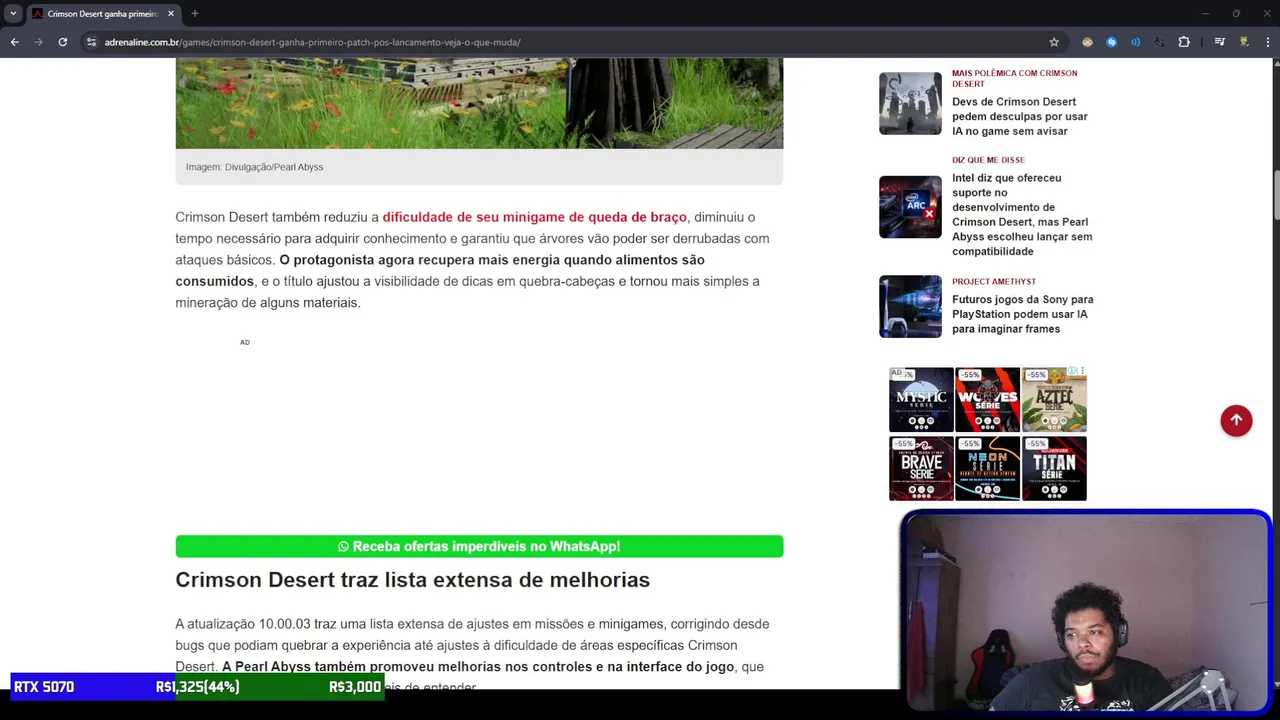1280x720 pixels.
Task: Click the red back-to-top arrow button
Action: click(x=1236, y=420)
